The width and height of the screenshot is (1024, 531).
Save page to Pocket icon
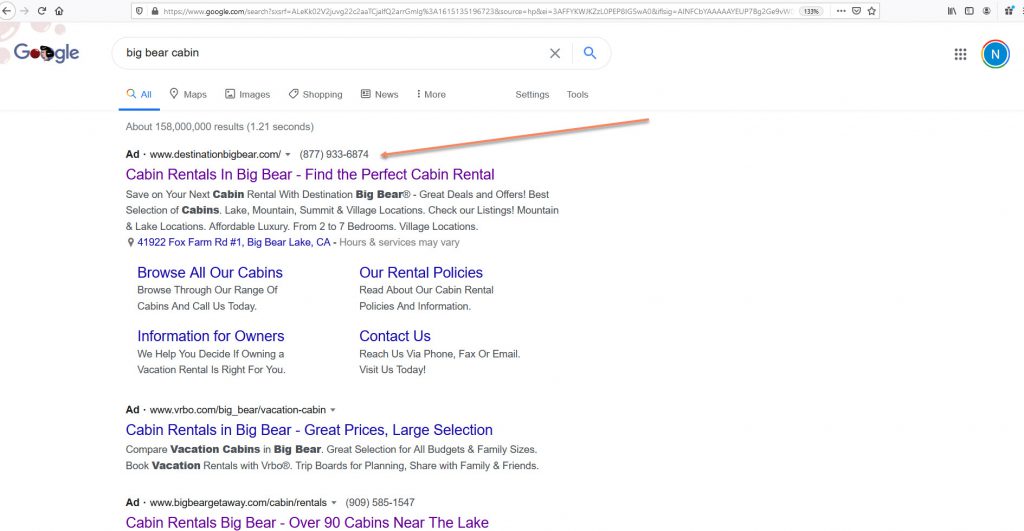click(856, 11)
